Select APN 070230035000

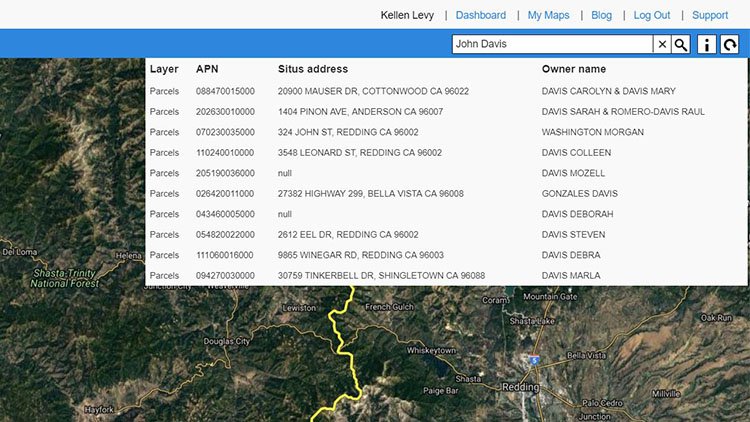pyautogui.click(x=225, y=132)
